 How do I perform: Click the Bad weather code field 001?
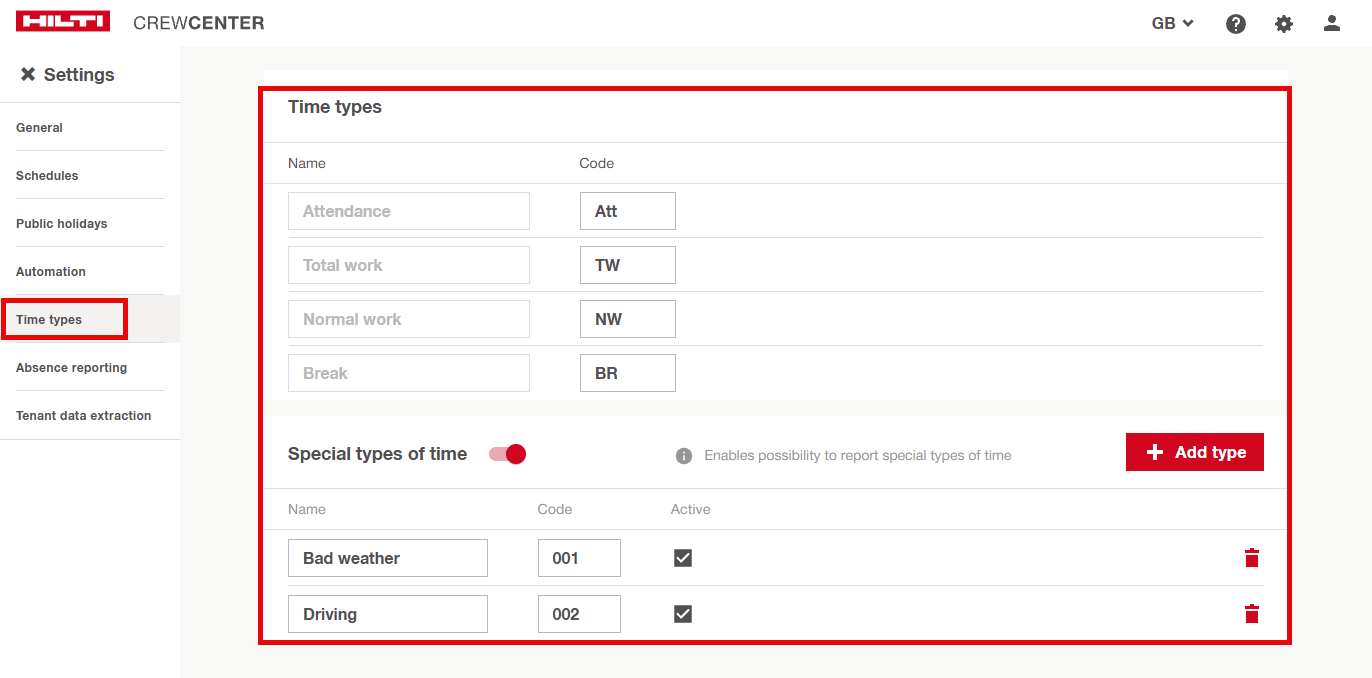point(578,558)
